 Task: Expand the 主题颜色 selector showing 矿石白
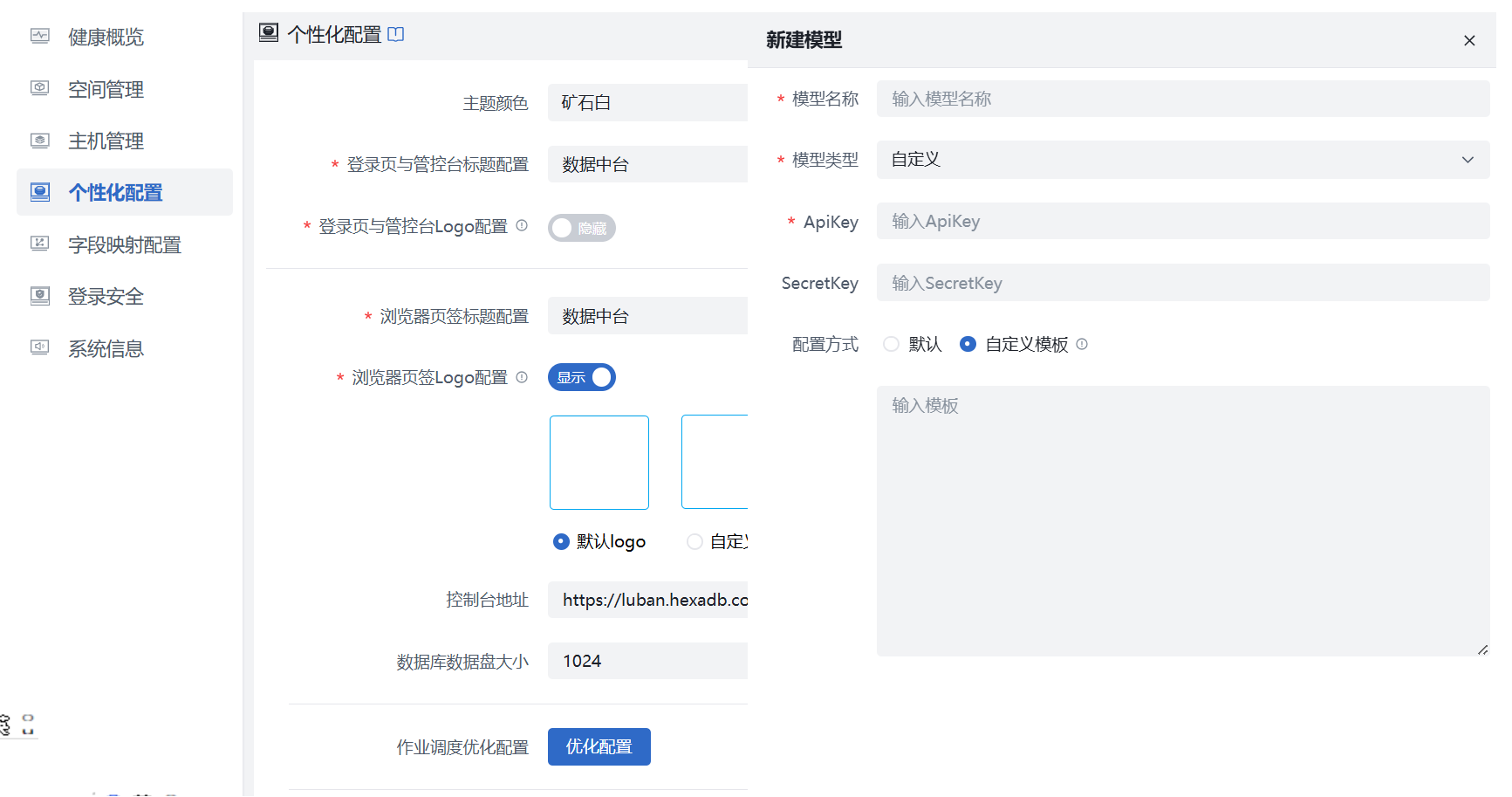(x=647, y=102)
